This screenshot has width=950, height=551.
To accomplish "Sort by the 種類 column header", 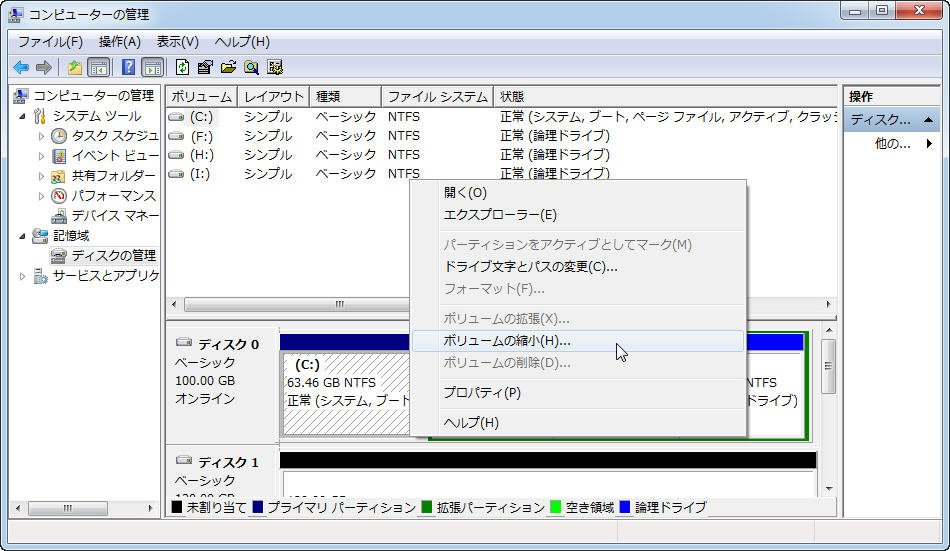I will click(345, 96).
